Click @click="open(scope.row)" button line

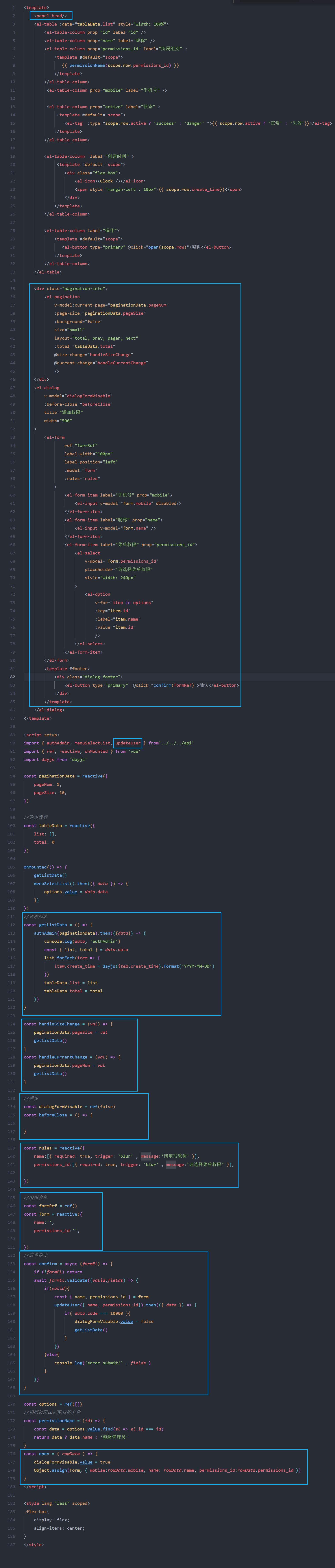146,247
